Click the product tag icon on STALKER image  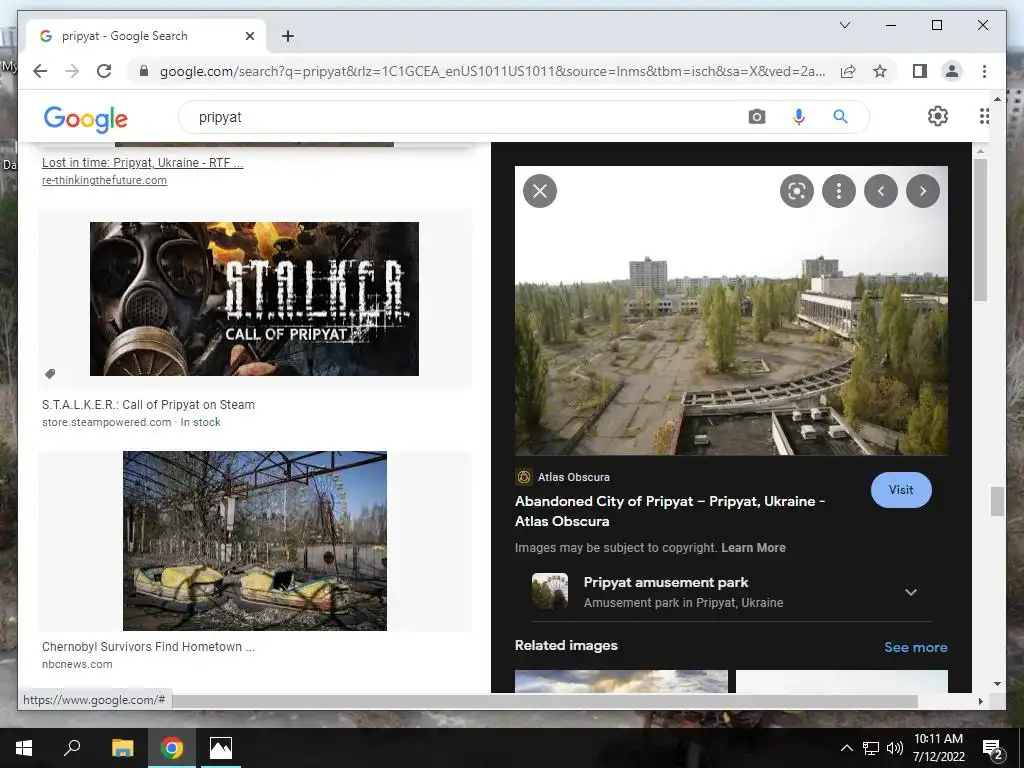coord(50,374)
